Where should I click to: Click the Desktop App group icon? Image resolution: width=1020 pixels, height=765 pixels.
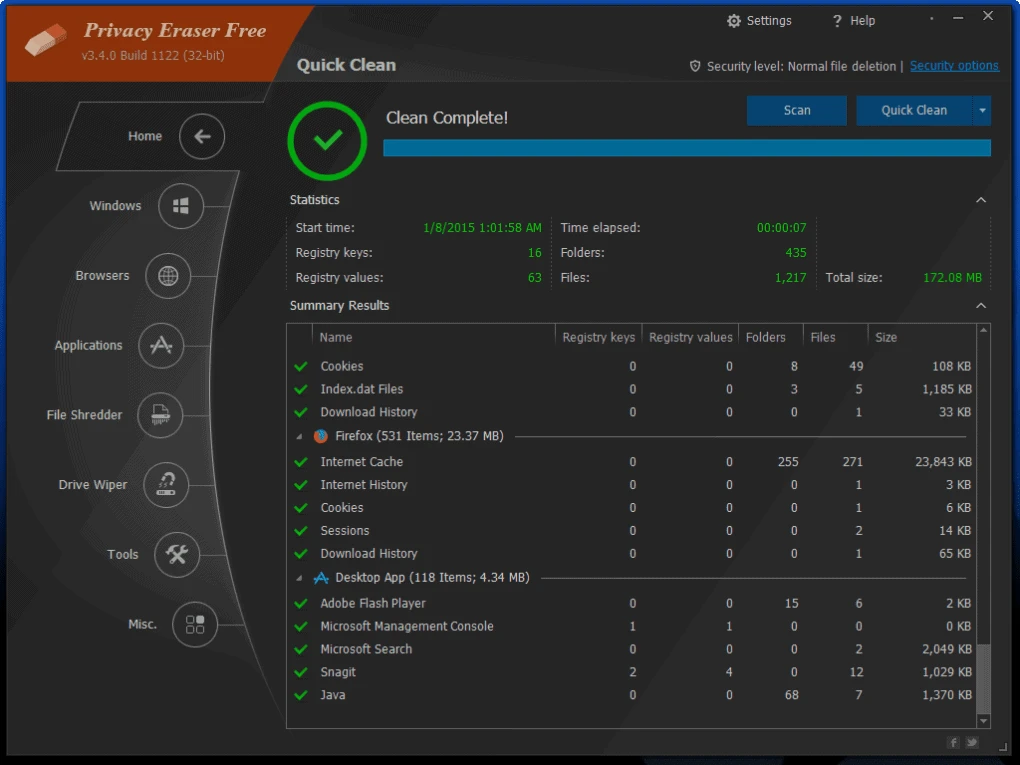point(321,578)
